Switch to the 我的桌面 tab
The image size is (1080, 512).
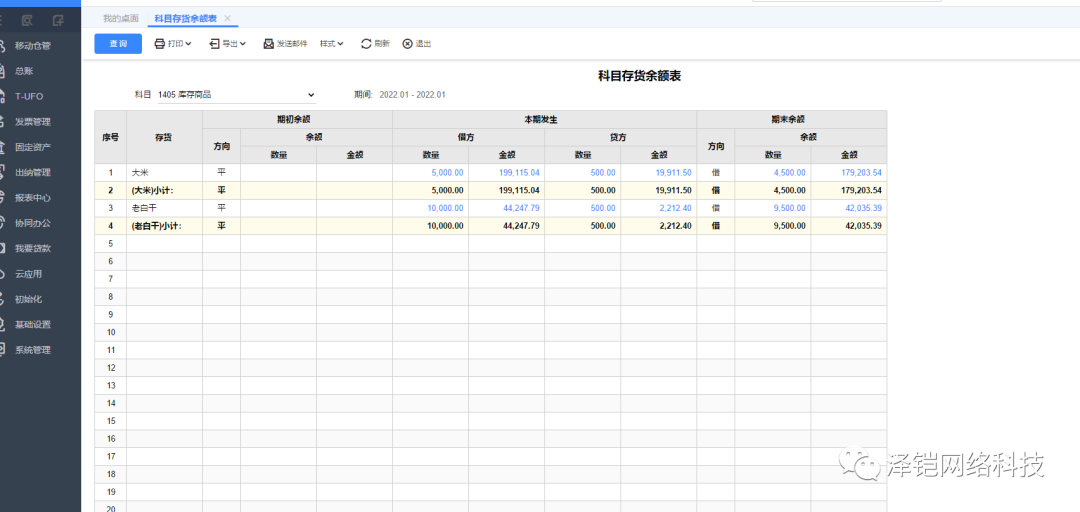click(x=121, y=19)
